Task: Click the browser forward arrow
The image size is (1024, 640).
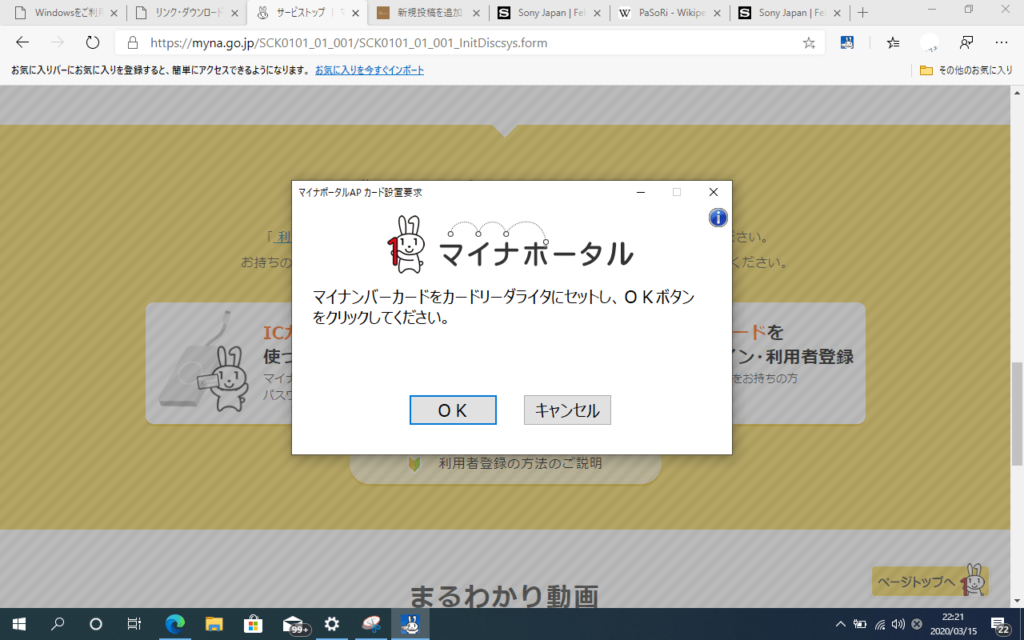Action: point(57,42)
